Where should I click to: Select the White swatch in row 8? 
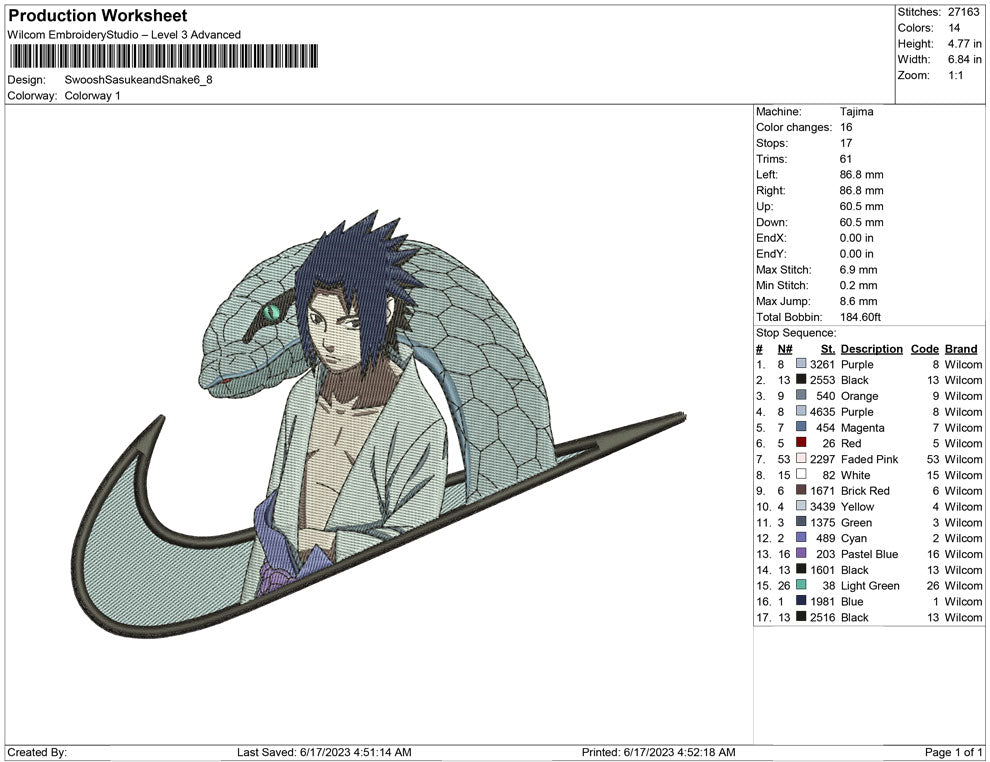point(801,475)
